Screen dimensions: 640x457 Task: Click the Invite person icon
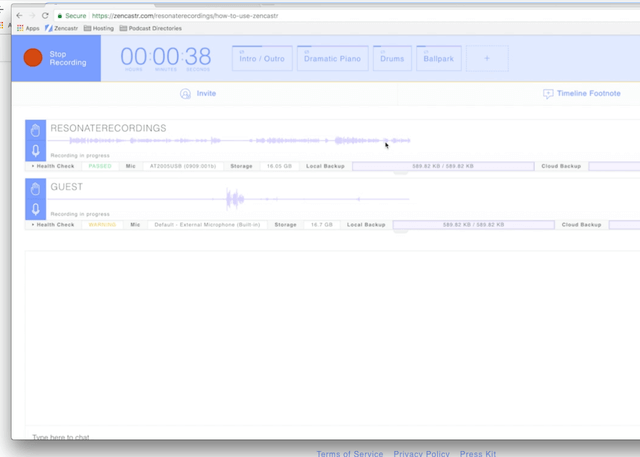(x=185, y=94)
